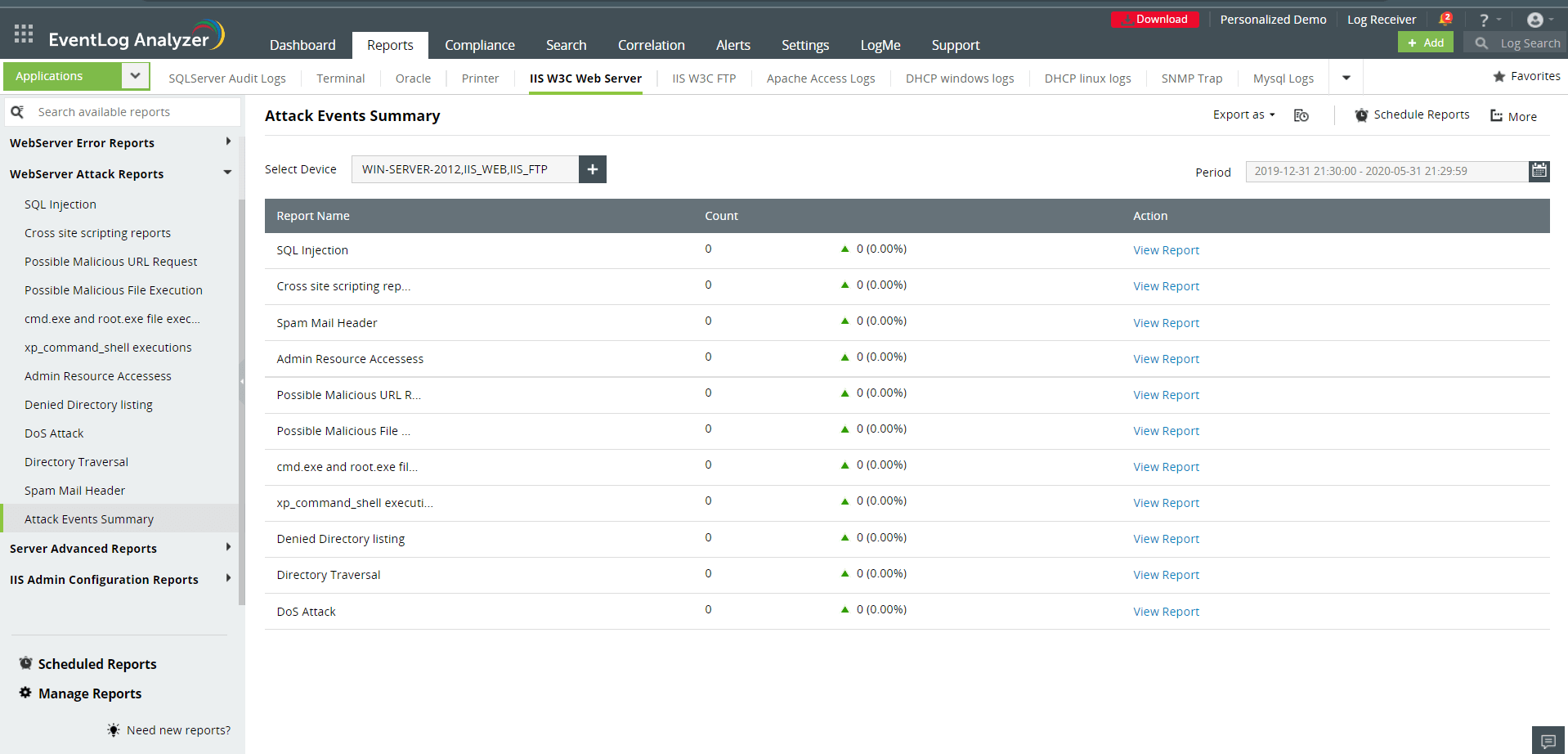Image resolution: width=1568 pixels, height=754 pixels.
Task: Select the IIS W3C FTP tab
Action: click(704, 79)
